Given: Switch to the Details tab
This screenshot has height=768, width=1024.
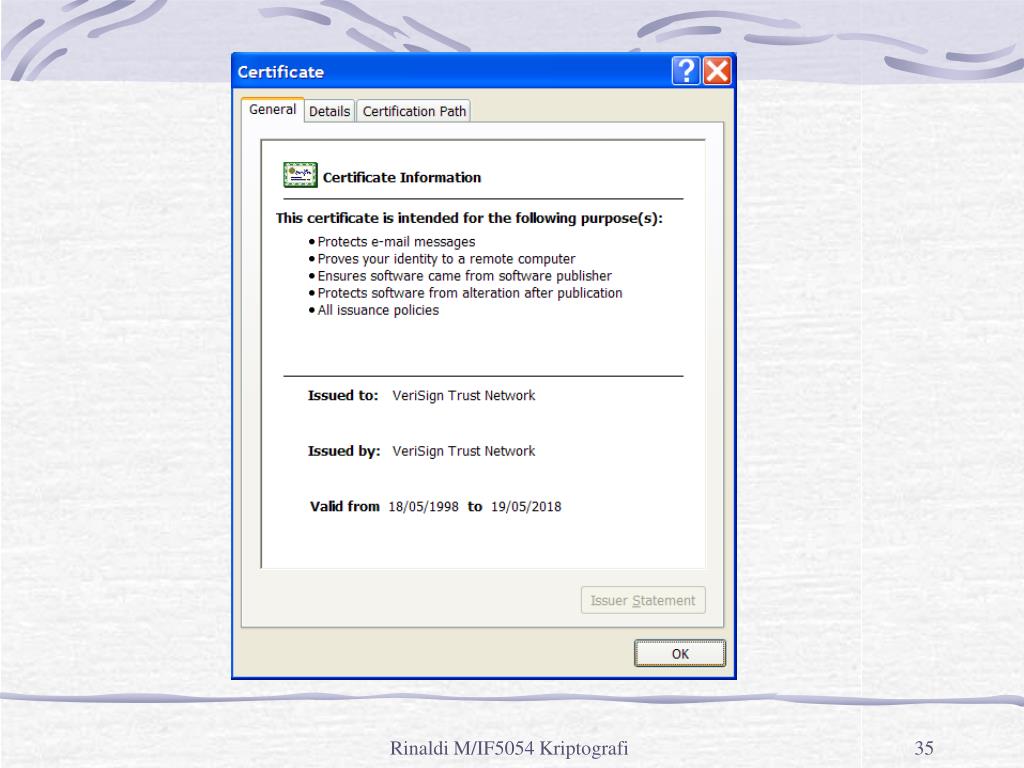Looking at the screenshot, I should tap(329, 111).
